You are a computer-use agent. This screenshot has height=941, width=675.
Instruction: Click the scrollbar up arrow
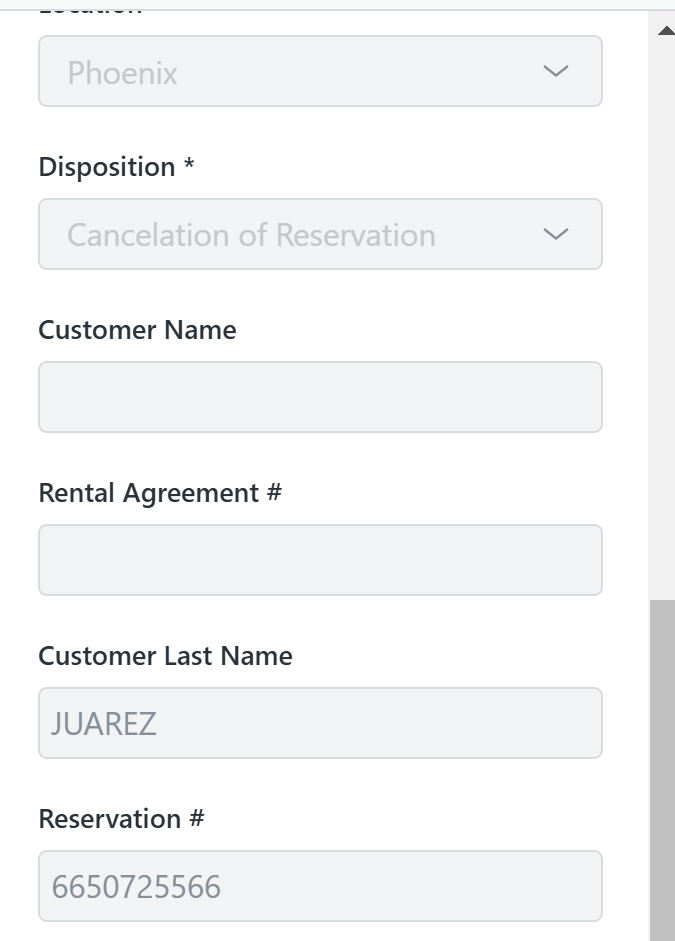point(665,31)
